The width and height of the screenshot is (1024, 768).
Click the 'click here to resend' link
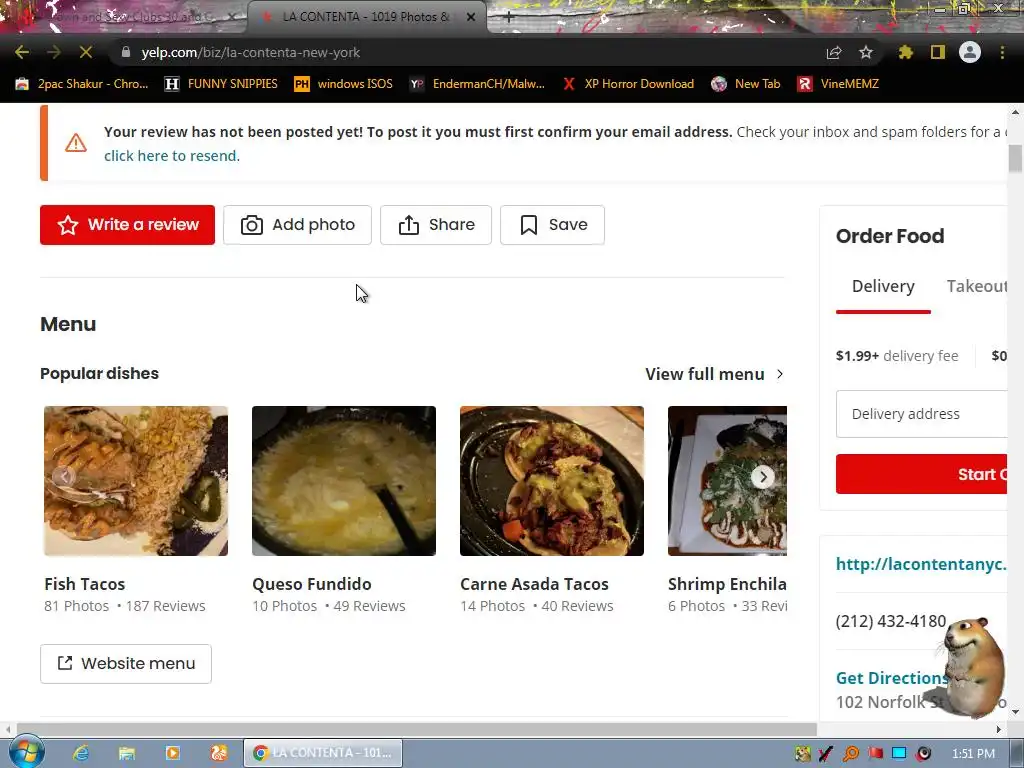point(172,156)
